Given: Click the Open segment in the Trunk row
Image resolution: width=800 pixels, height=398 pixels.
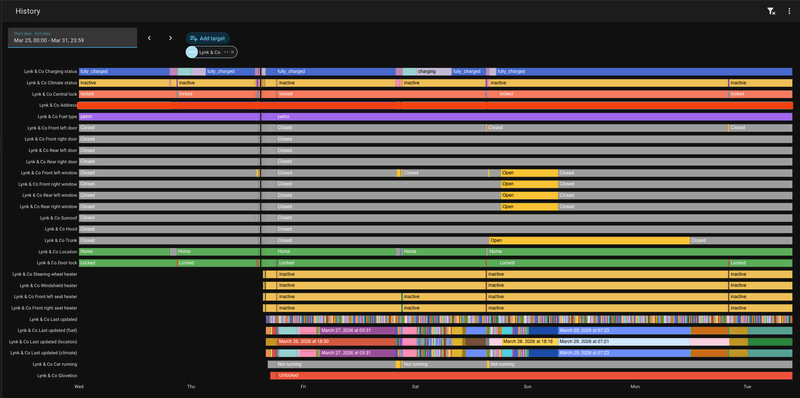Looking at the screenshot, I should [589, 240].
